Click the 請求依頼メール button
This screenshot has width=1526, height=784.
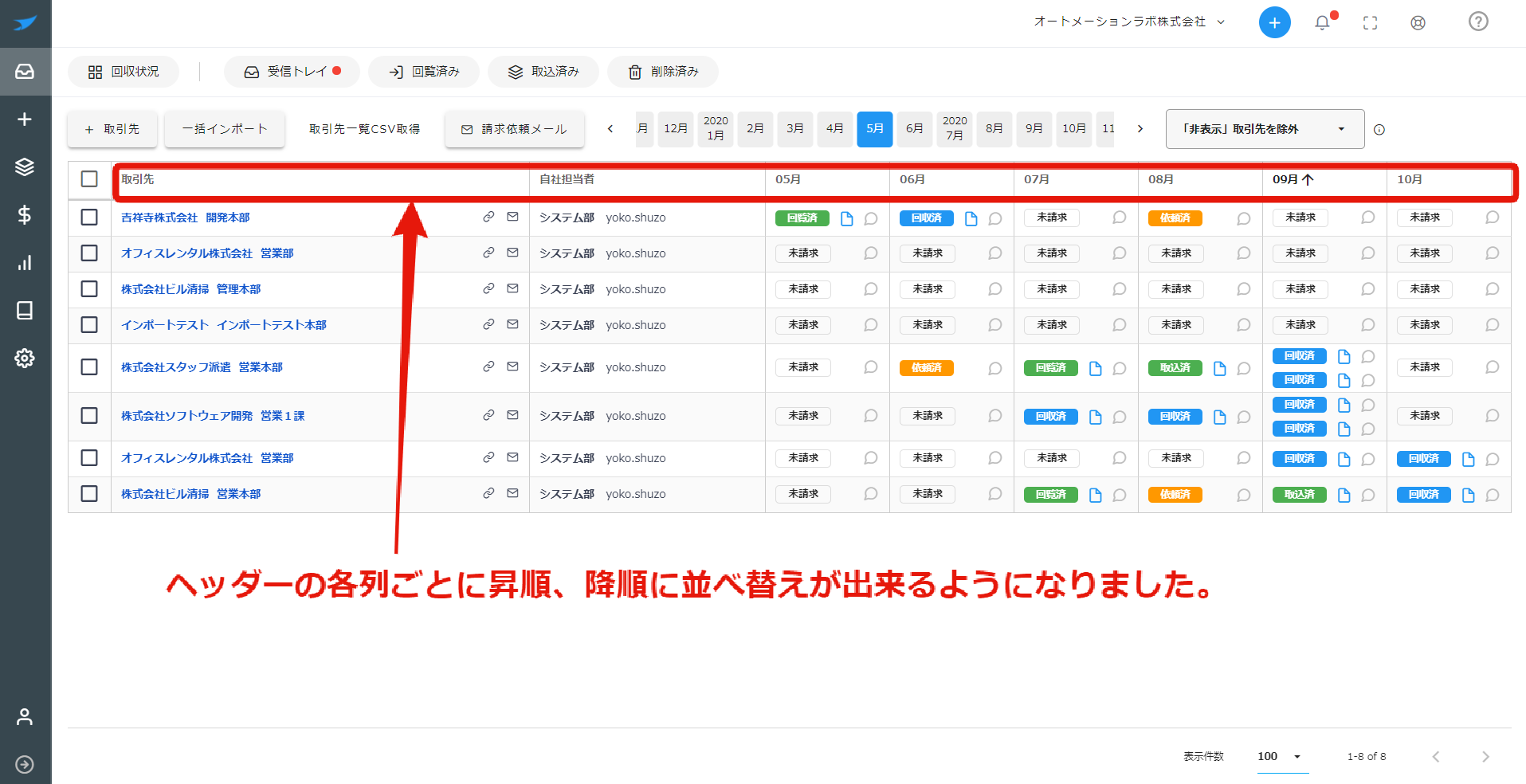coord(515,129)
